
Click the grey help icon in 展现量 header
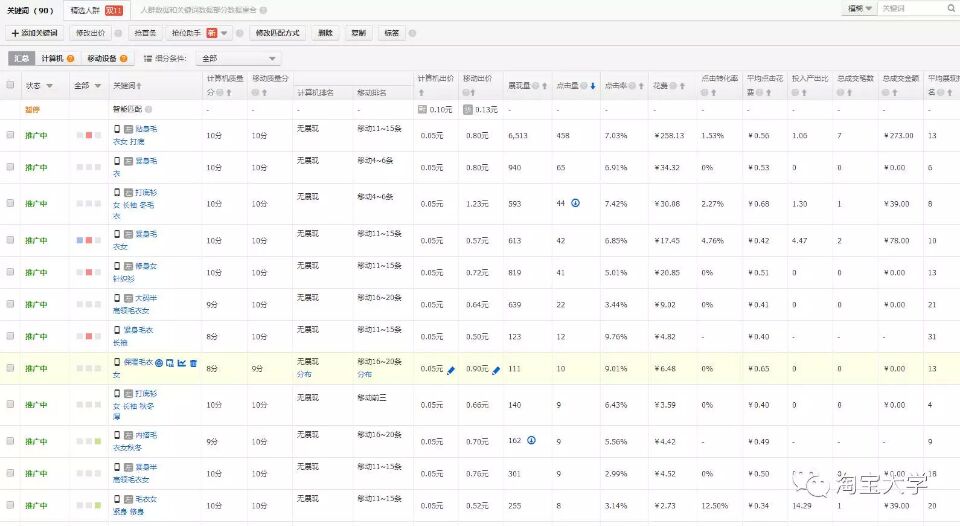(535, 86)
